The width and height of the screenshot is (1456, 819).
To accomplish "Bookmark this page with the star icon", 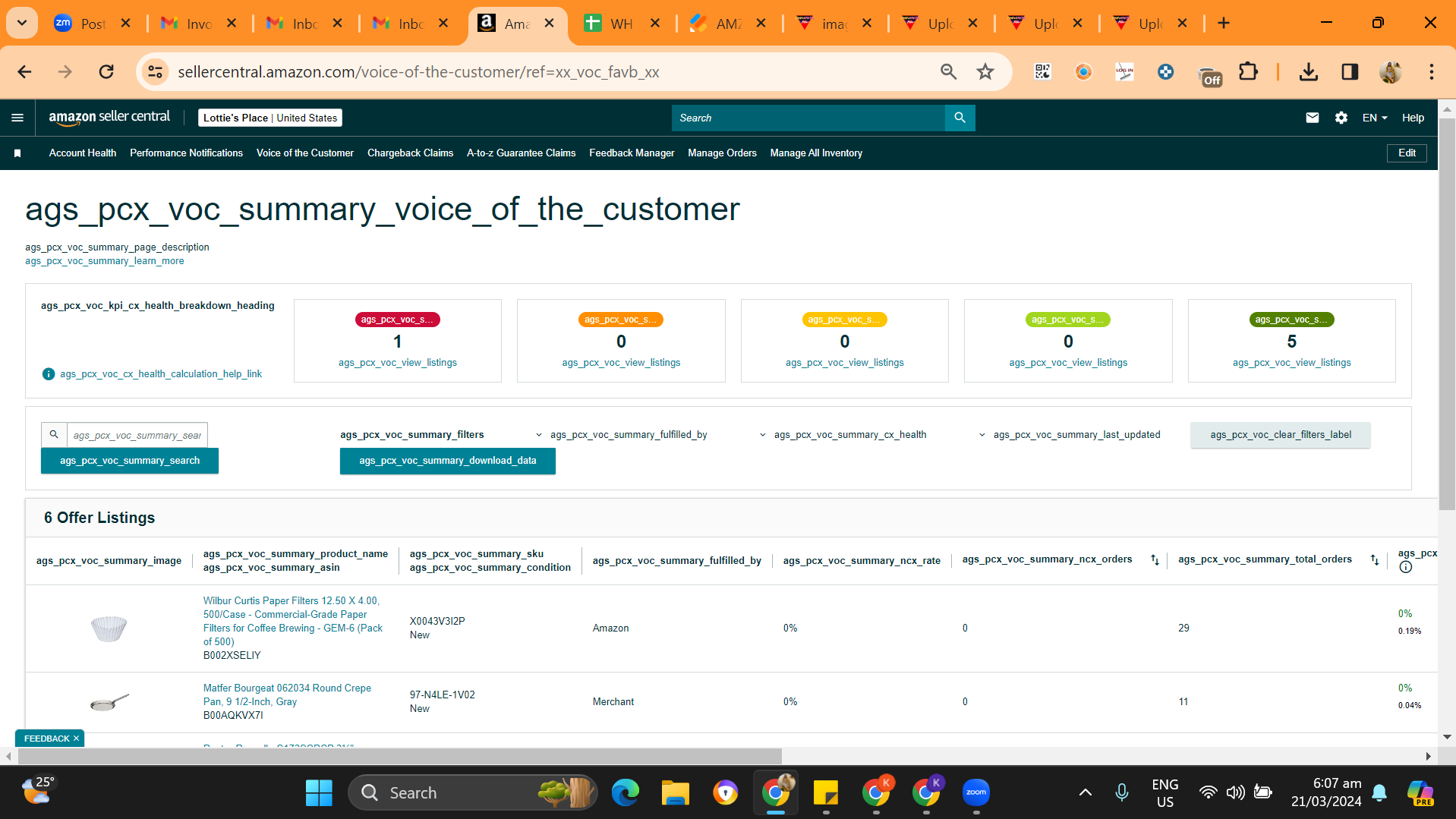I will 985,72.
